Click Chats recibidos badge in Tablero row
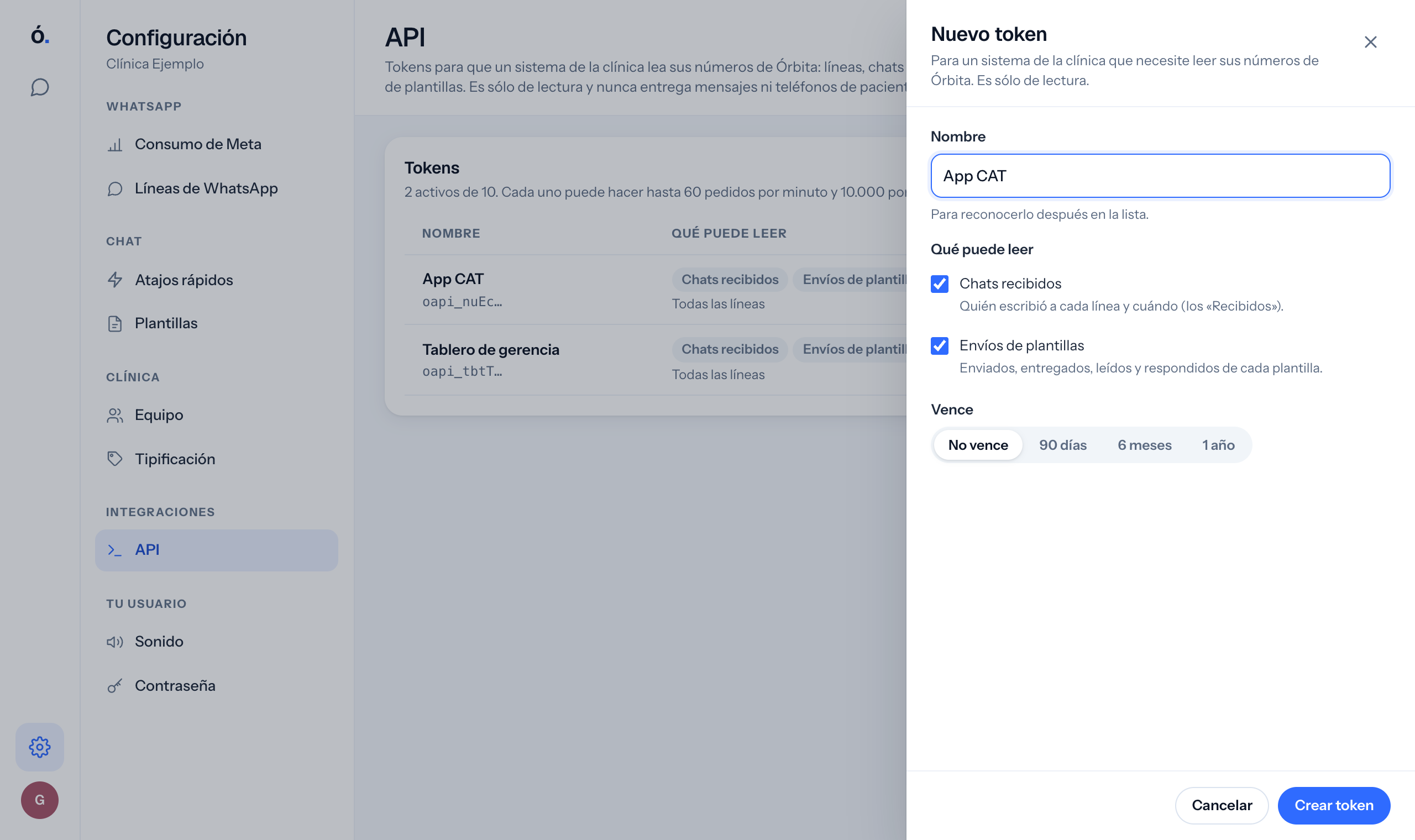The width and height of the screenshot is (1415, 840). [730, 349]
